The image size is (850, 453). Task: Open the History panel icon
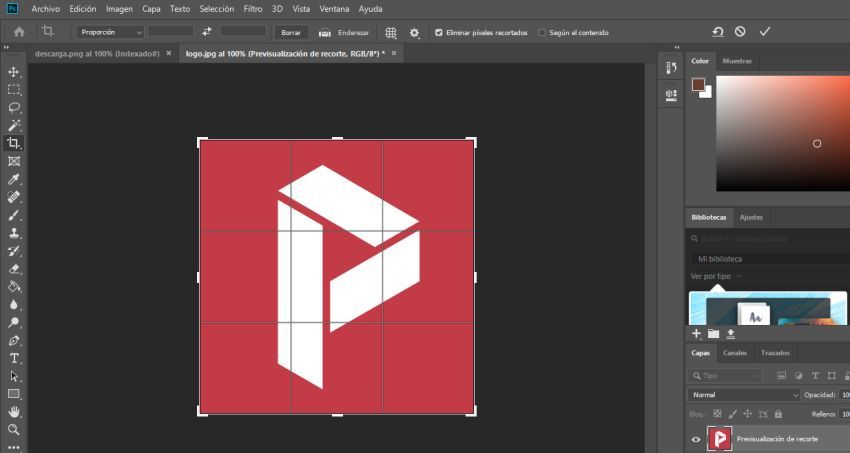[671, 68]
